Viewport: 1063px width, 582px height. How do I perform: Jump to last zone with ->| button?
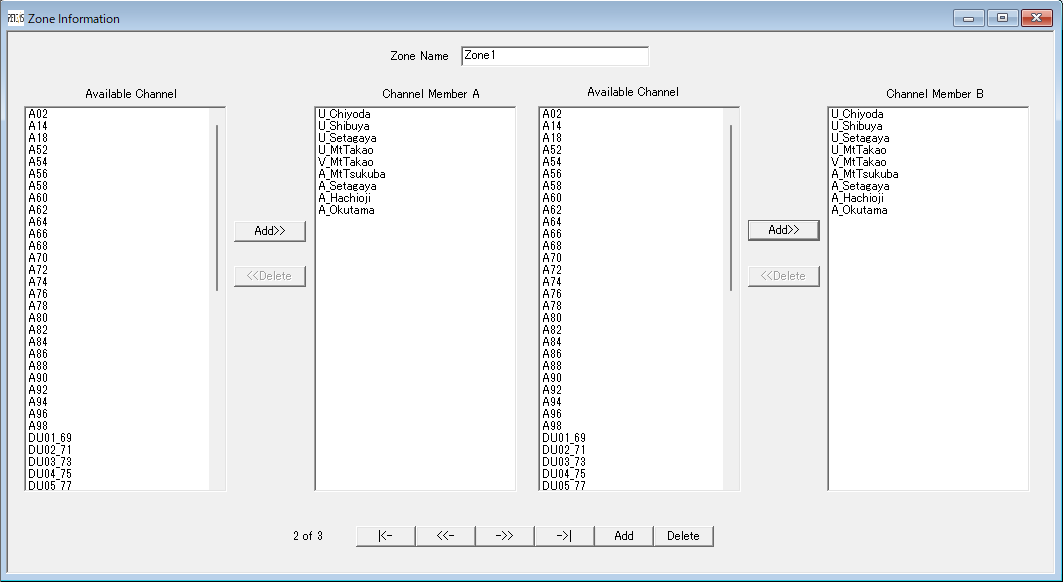(x=564, y=536)
